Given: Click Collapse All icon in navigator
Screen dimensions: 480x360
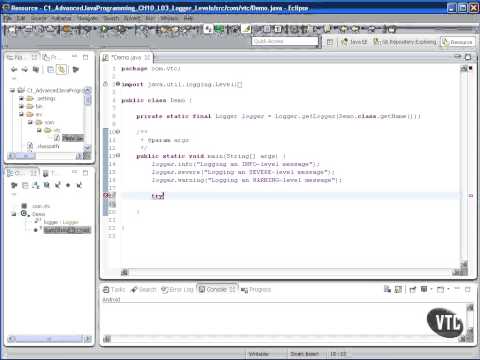Looking at the screenshot, I should click(50, 69).
